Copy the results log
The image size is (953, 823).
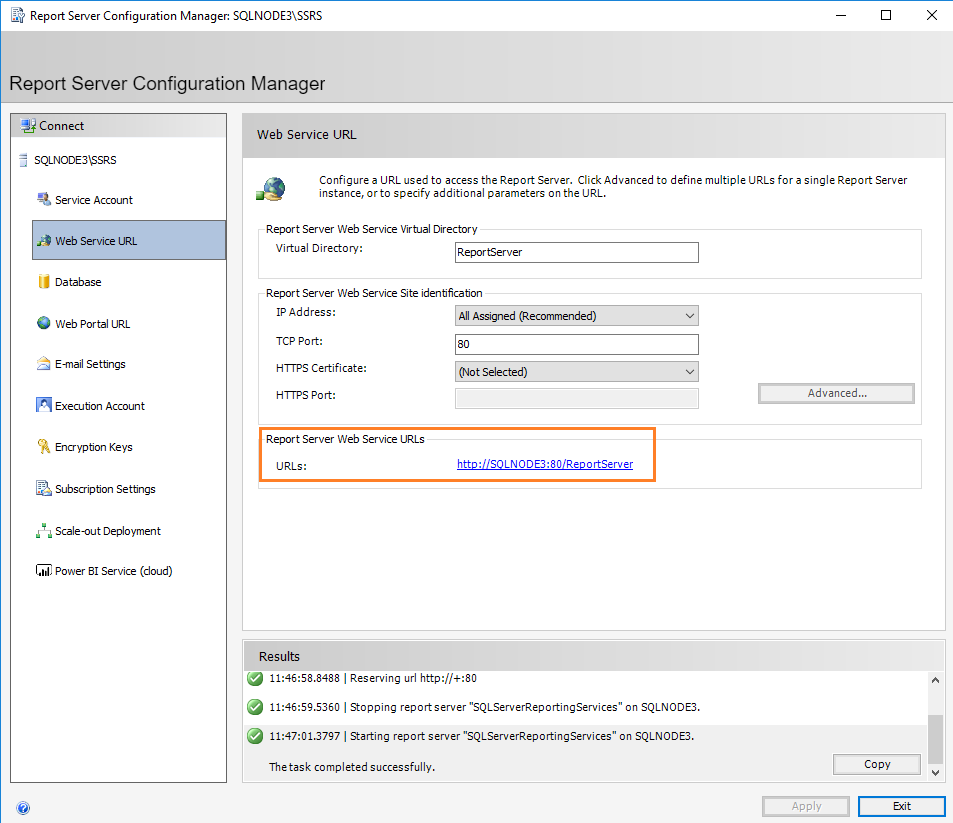[876, 764]
